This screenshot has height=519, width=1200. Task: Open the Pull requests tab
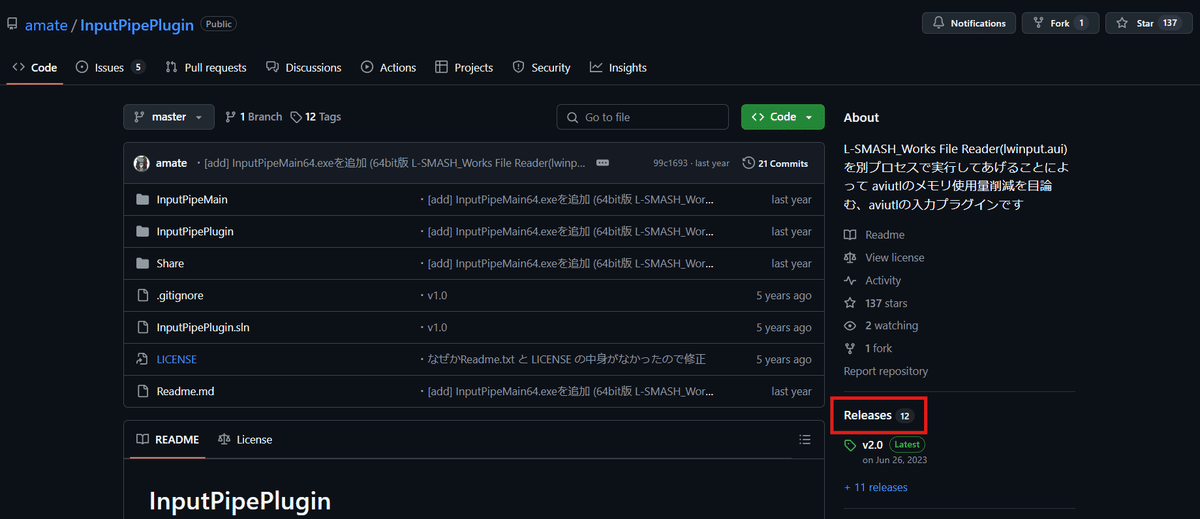click(x=206, y=67)
